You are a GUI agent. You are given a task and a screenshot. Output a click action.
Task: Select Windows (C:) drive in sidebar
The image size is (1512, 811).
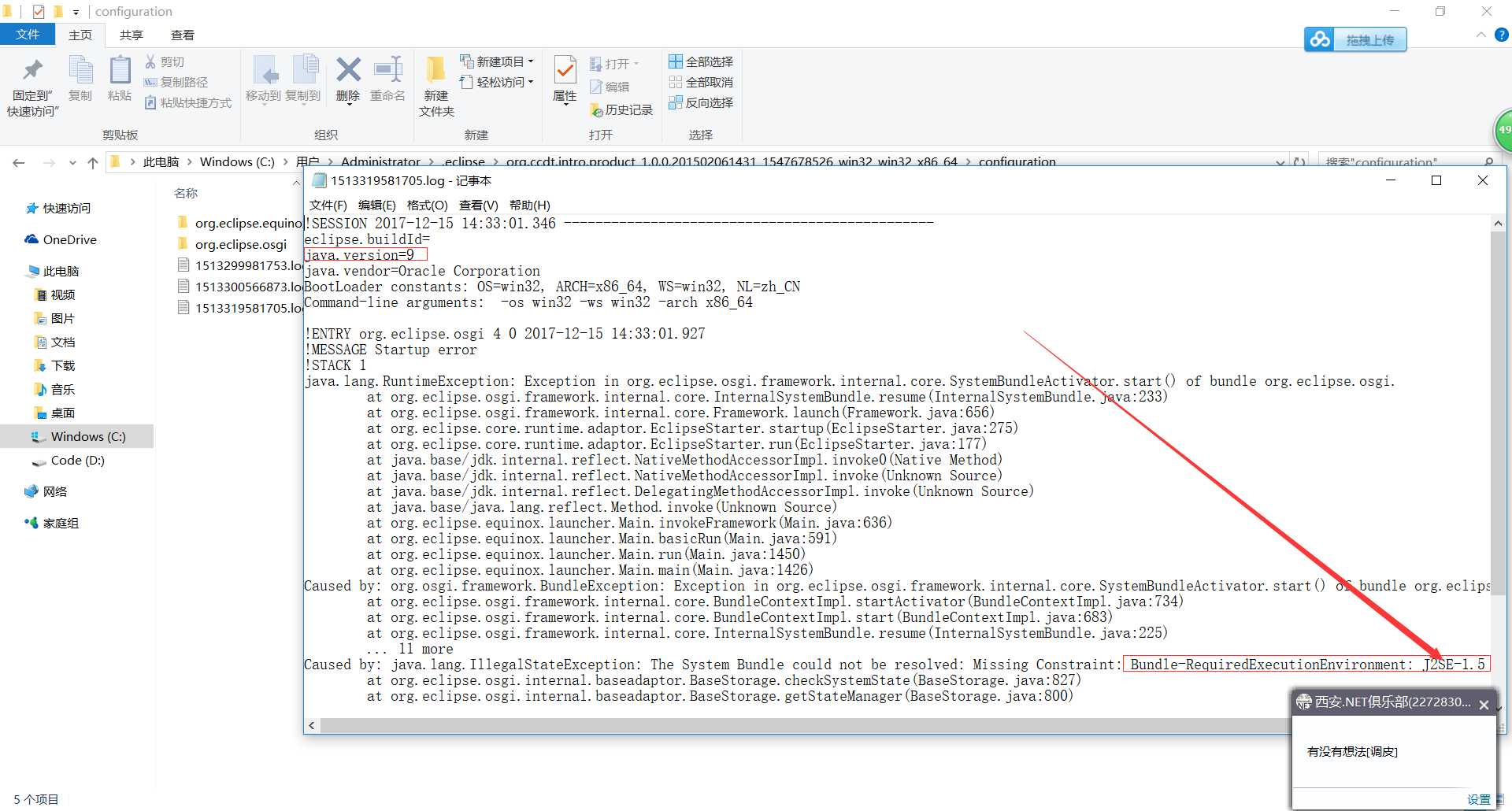[x=77, y=436]
